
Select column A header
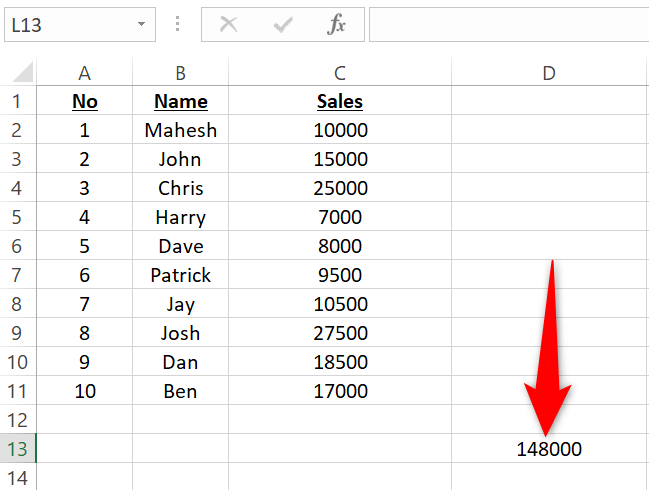[x=84, y=73]
